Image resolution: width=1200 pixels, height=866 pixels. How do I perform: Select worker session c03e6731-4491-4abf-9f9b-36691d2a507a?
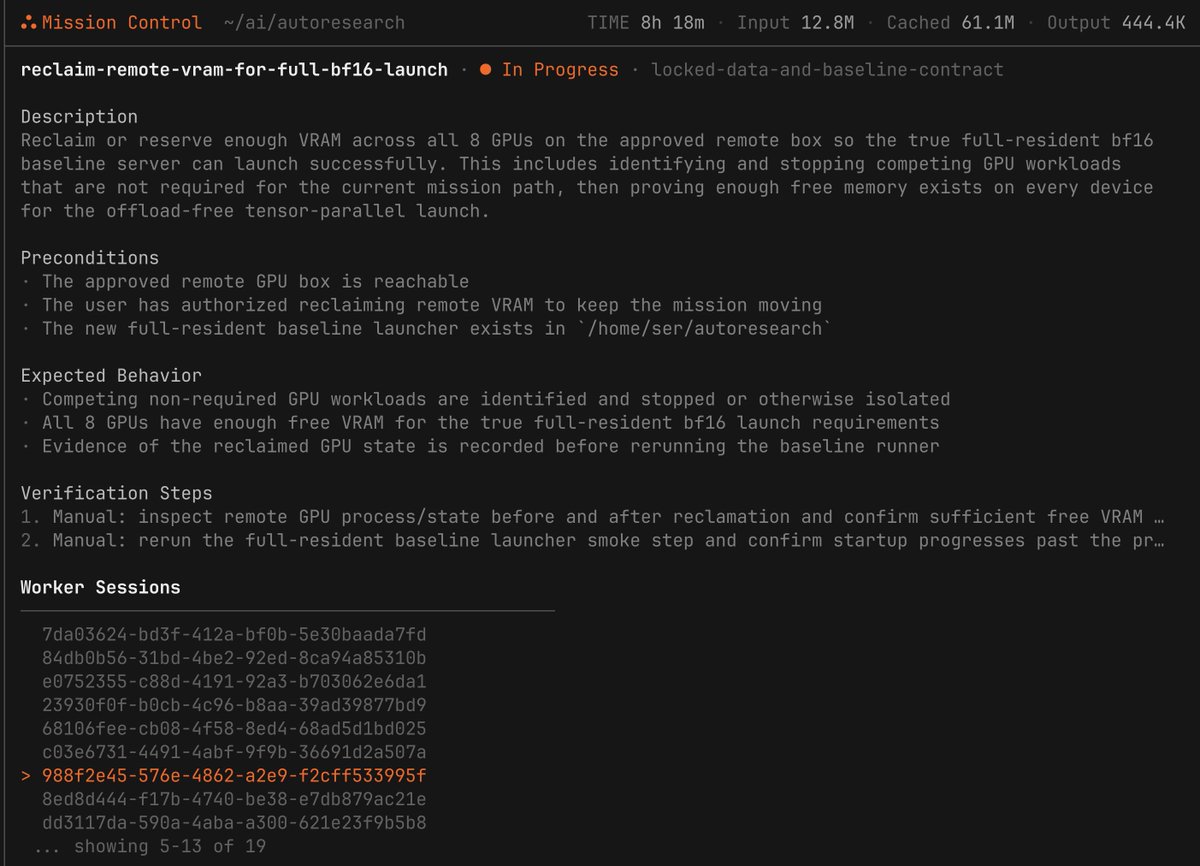234,752
